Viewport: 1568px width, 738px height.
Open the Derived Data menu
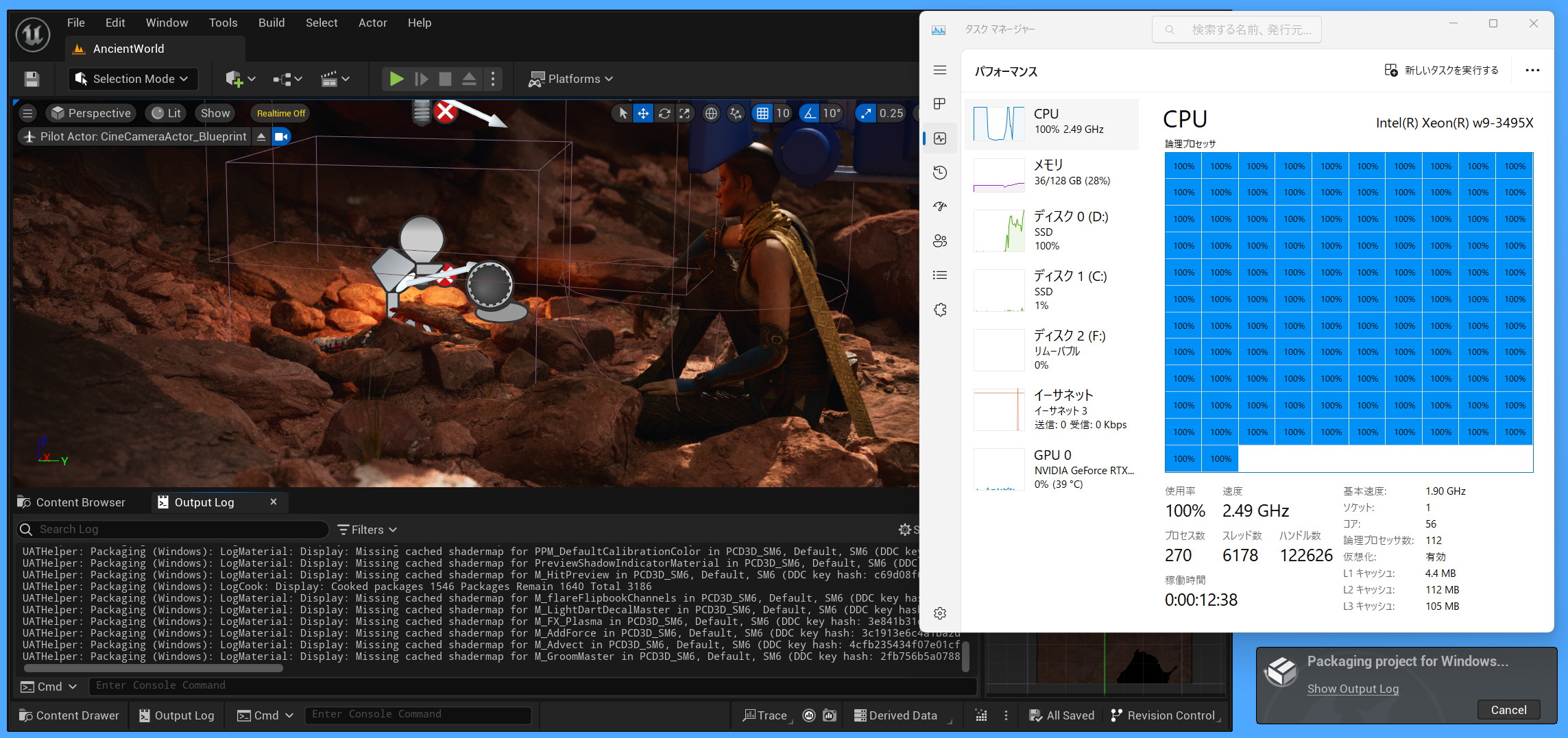tap(895, 715)
